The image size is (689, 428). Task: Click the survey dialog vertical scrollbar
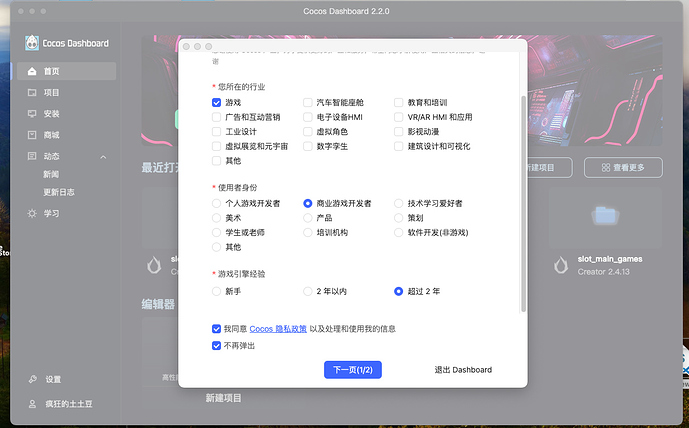(x=523, y=203)
